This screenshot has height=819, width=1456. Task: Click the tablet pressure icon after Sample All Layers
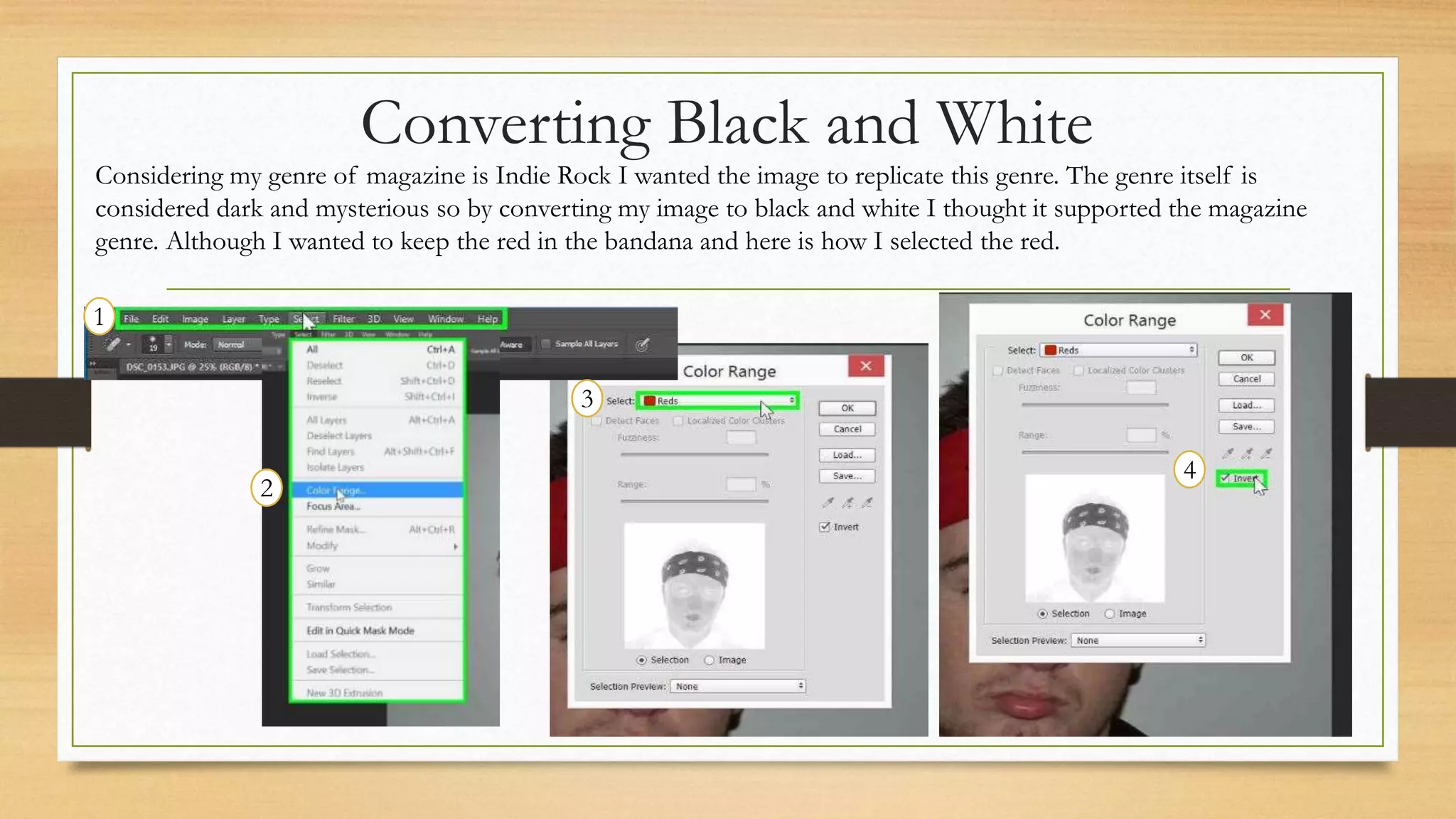pyautogui.click(x=642, y=345)
